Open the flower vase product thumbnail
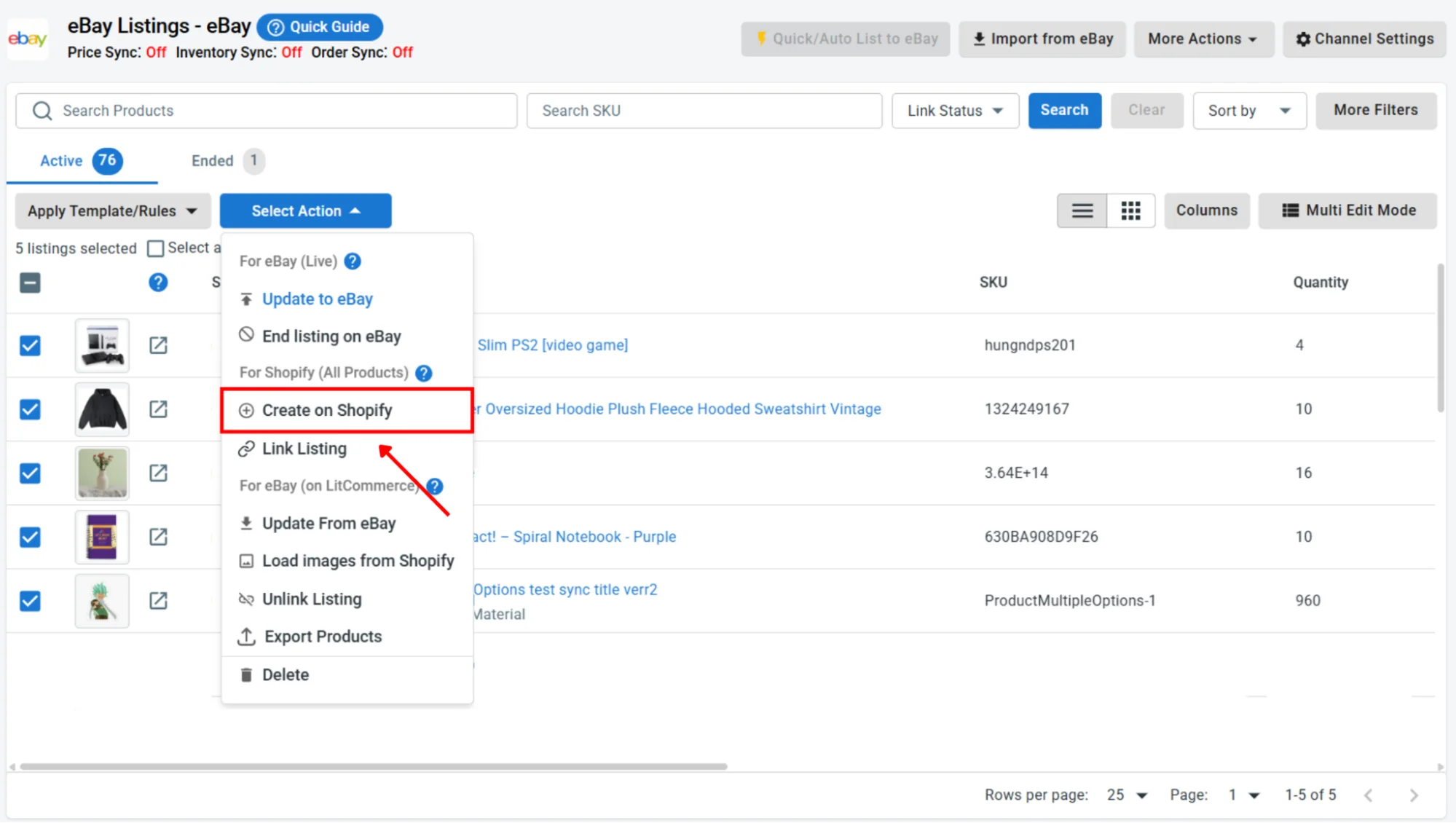The image size is (1456, 823). [102, 473]
